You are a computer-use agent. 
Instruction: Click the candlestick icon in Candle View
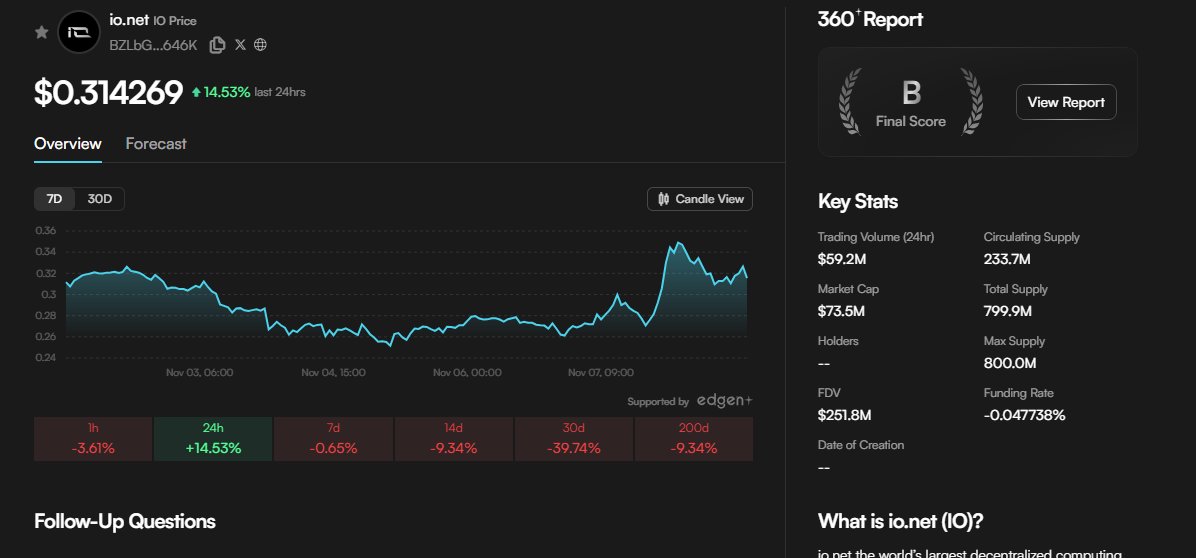[663, 199]
